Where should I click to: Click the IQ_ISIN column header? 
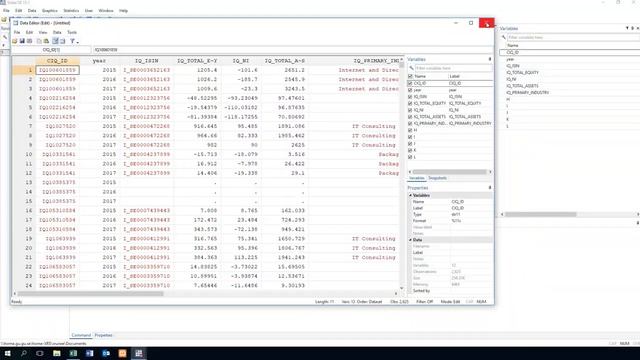(146, 61)
